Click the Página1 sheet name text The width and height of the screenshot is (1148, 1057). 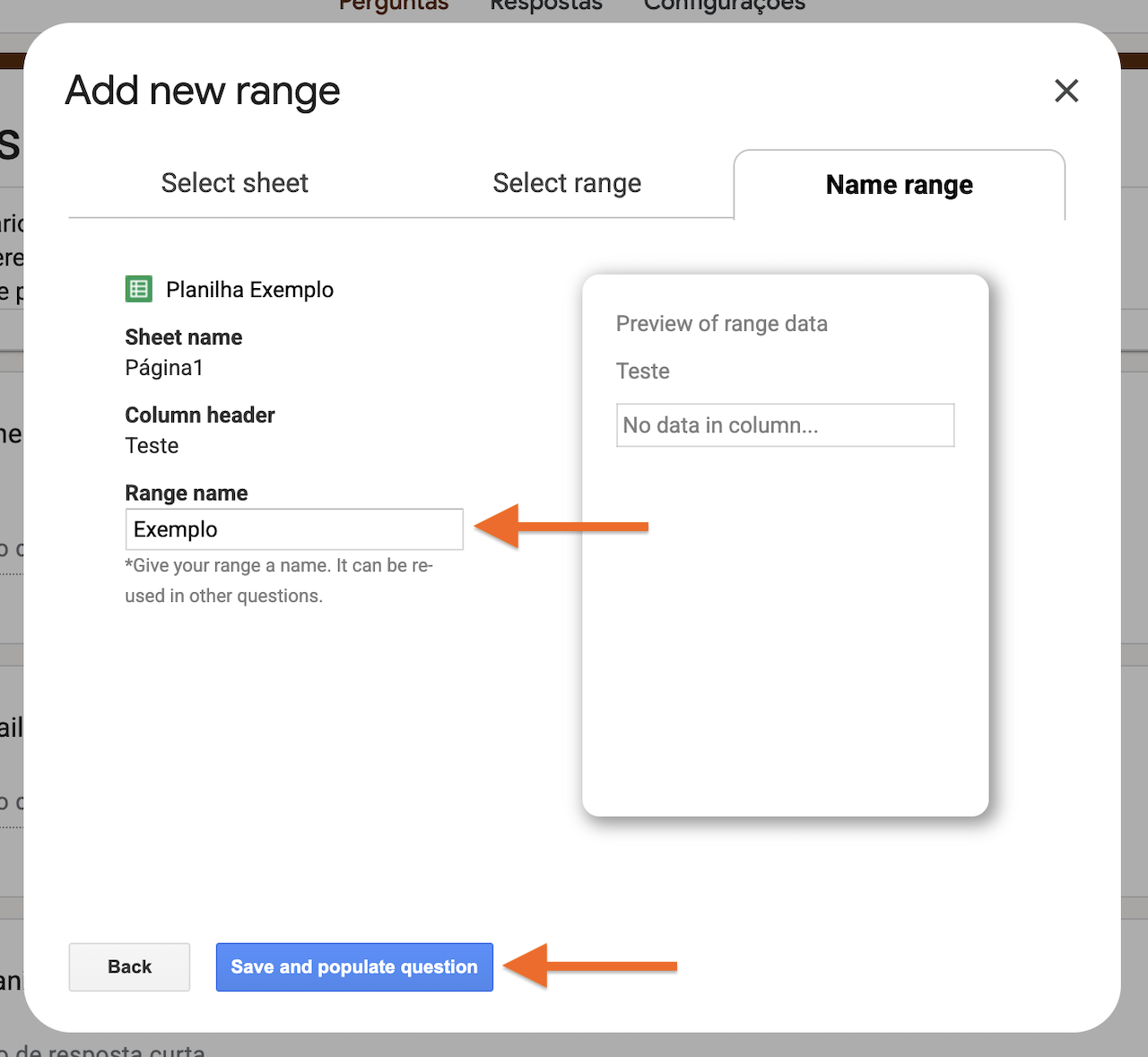(x=164, y=368)
